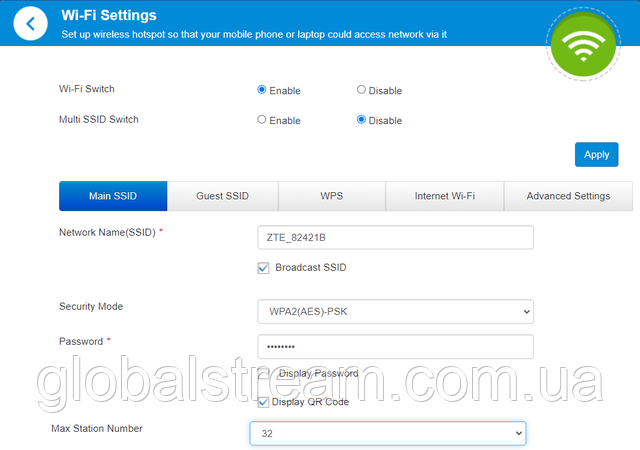Open the Advanced Settings tab
640x450 pixels.
tap(568, 196)
